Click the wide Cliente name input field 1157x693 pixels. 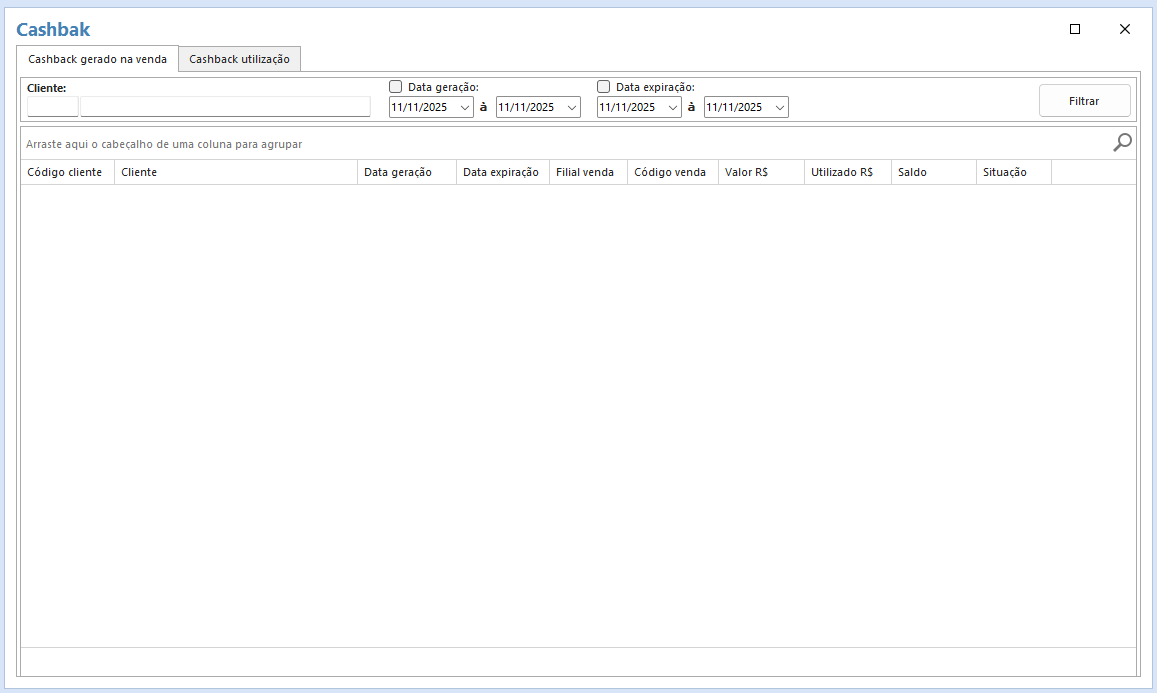[225, 107]
